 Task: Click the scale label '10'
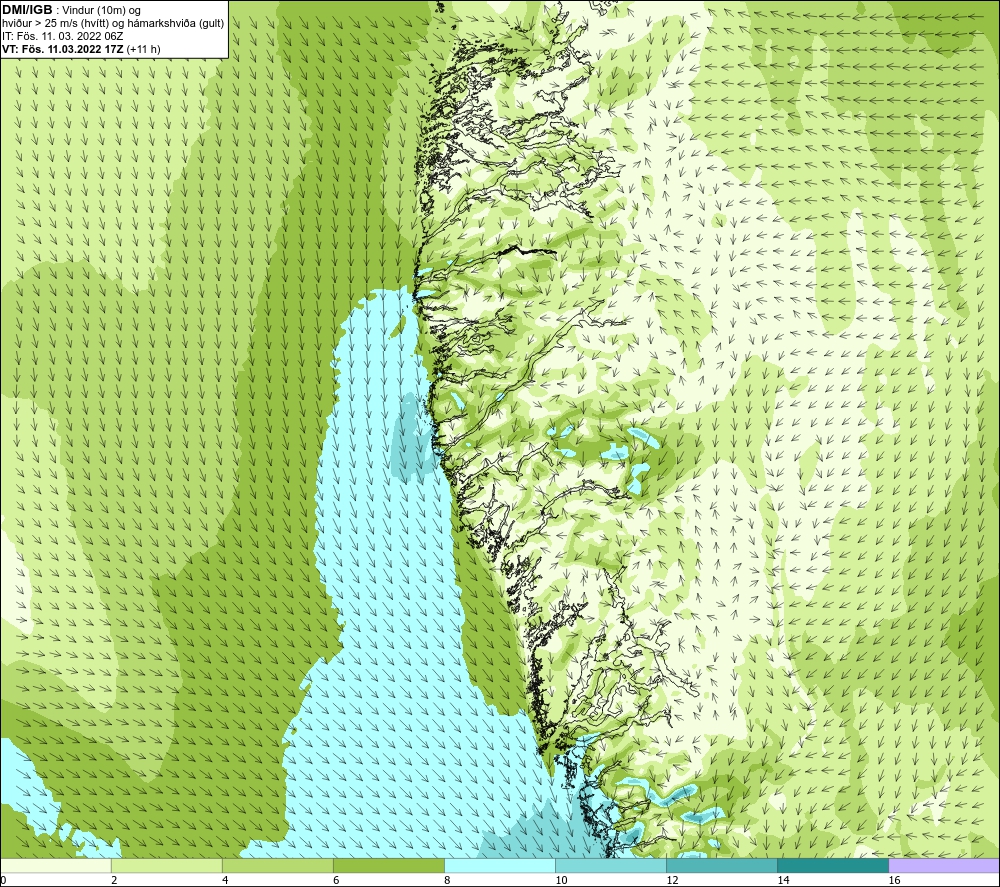(x=561, y=880)
